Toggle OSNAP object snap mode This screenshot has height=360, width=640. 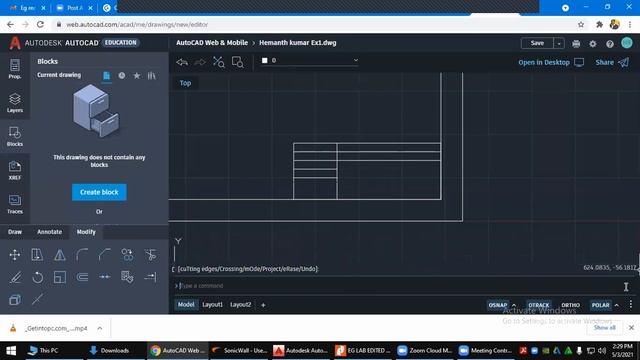(498, 305)
